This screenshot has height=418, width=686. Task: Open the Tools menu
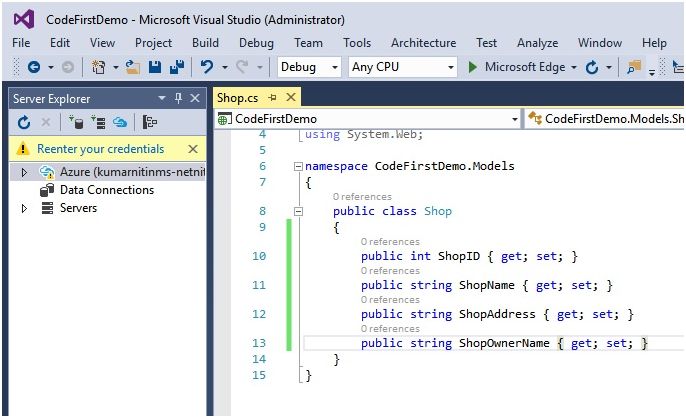pos(357,43)
